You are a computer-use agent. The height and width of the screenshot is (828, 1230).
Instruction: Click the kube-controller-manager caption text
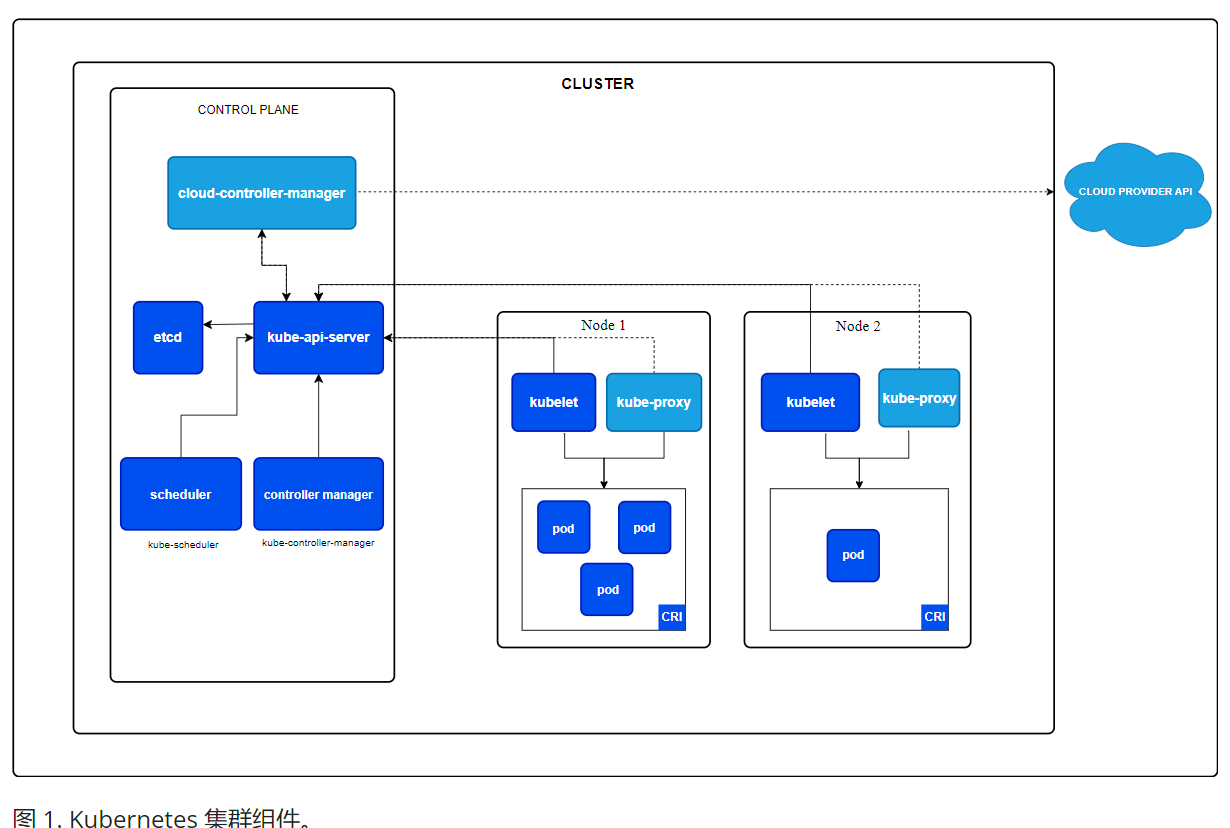pos(318,543)
